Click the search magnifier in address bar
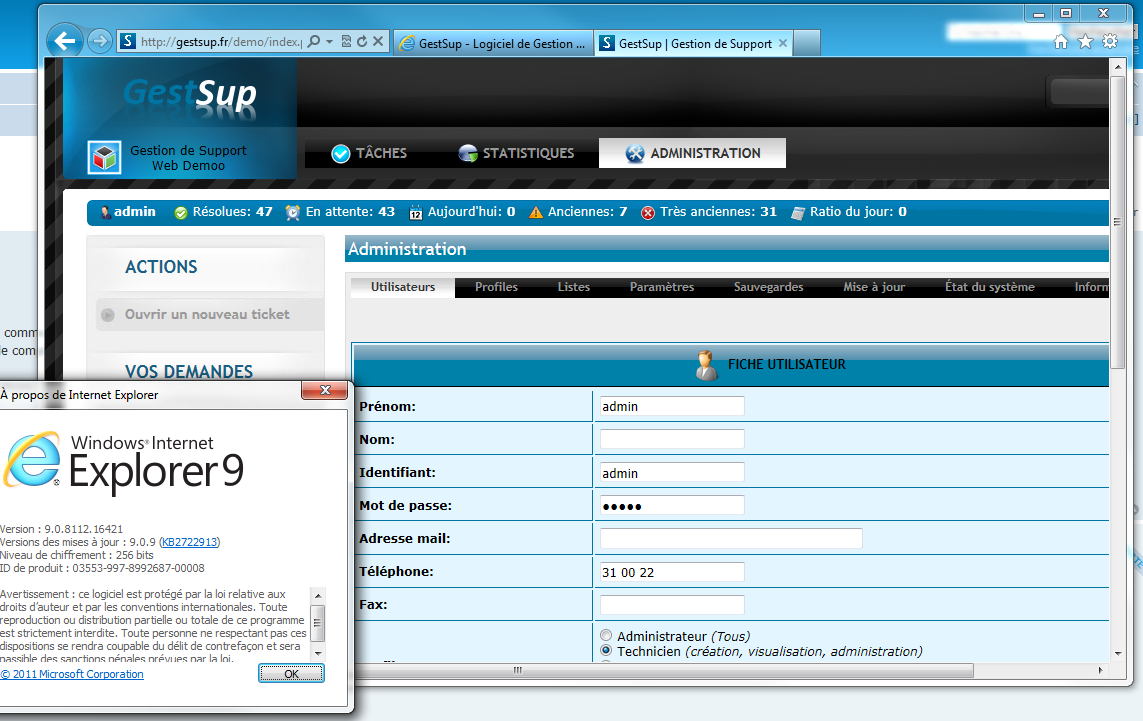This screenshot has height=721, width=1143. tap(314, 42)
